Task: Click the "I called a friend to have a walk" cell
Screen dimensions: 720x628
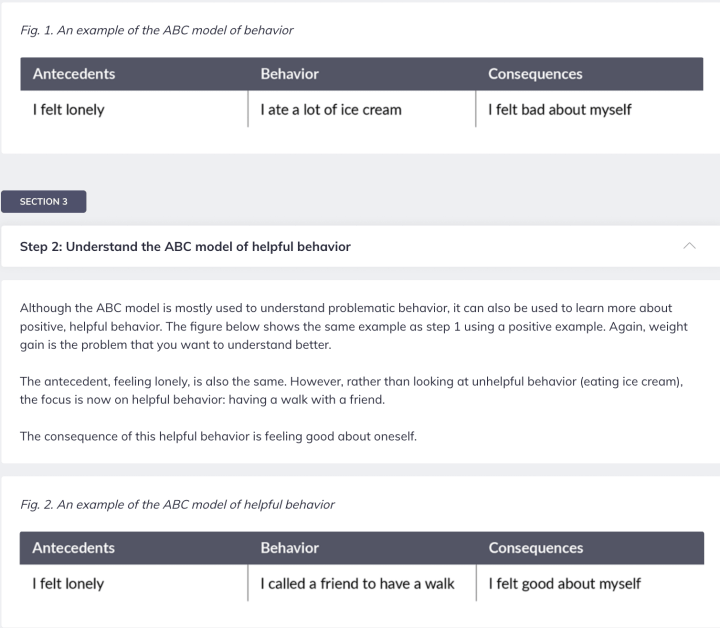Action: coord(357,583)
